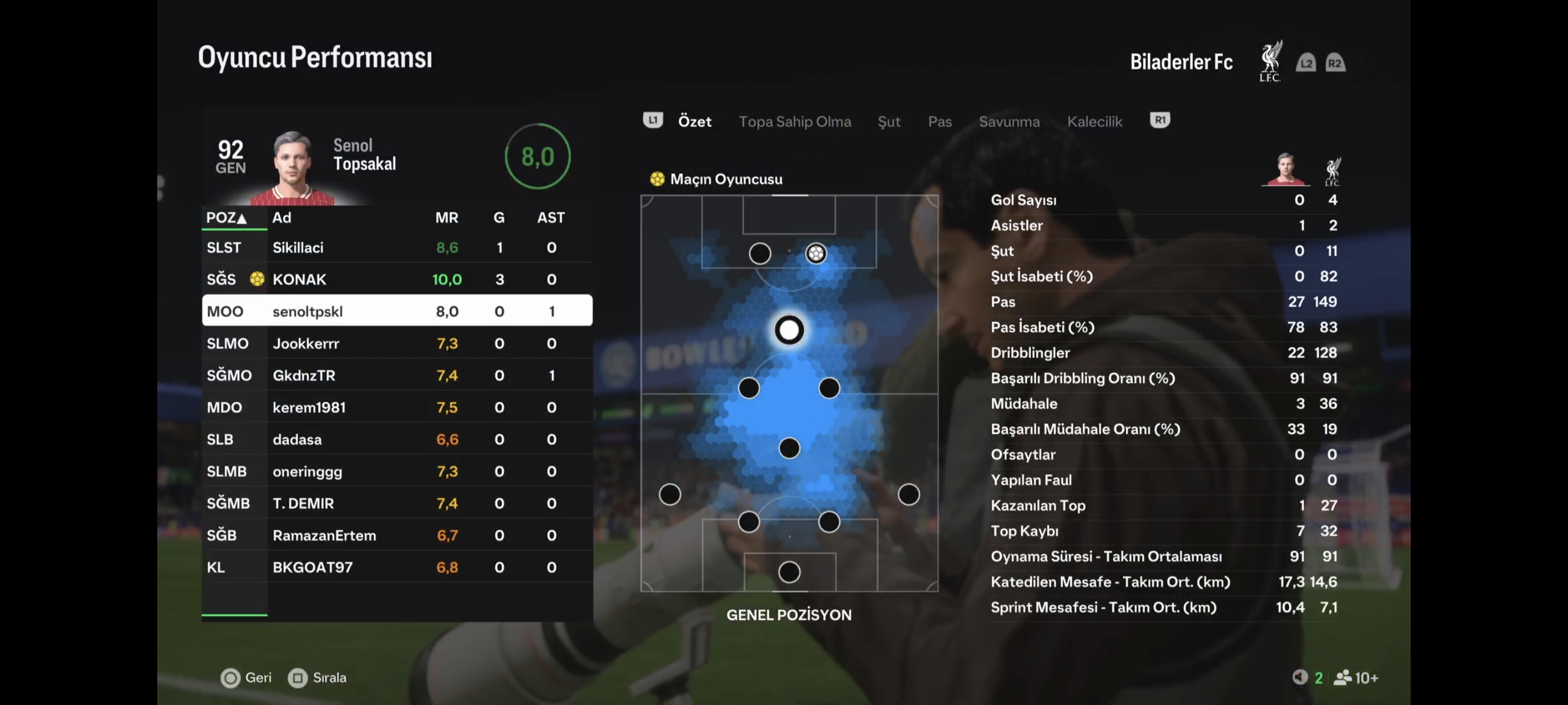Click the Sırala square button icon
The height and width of the screenshot is (705, 1568).
(298, 678)
